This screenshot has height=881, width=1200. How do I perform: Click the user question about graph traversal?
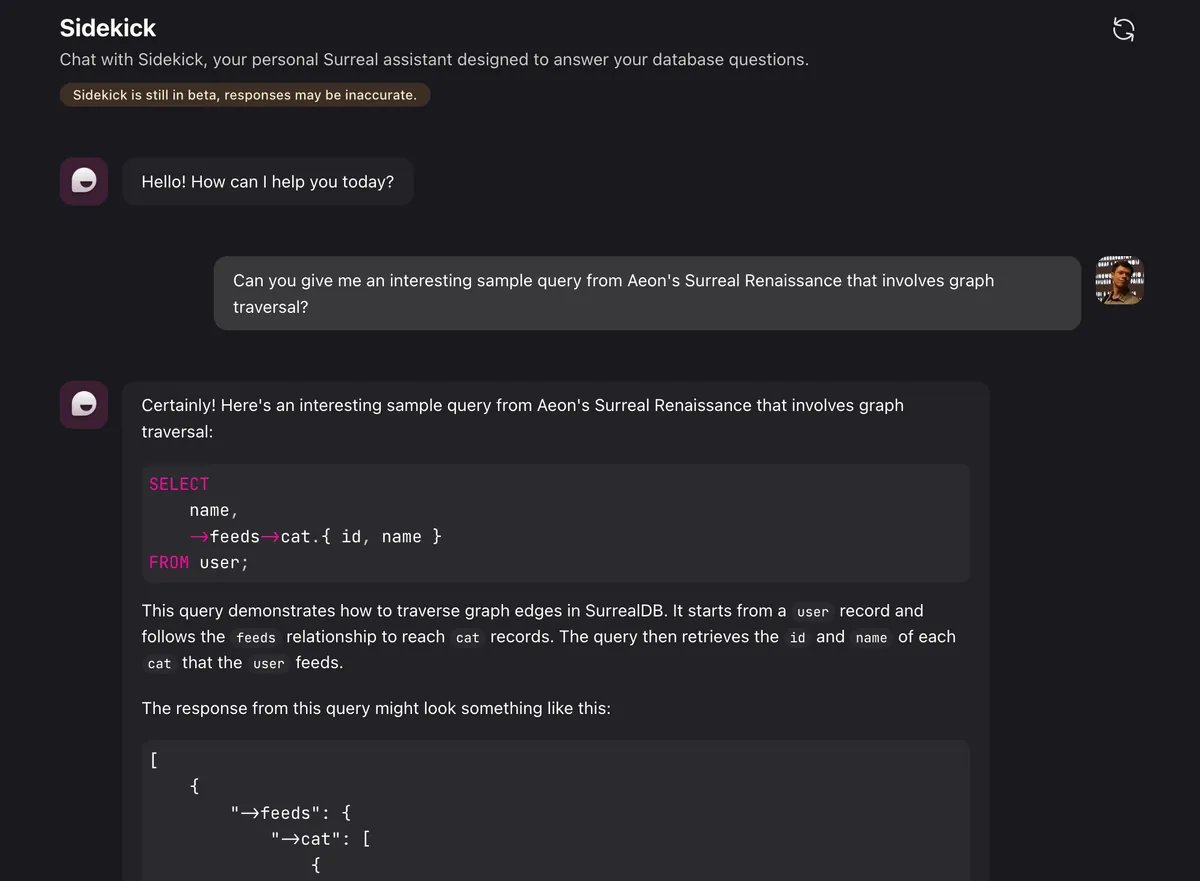[647, 293]
